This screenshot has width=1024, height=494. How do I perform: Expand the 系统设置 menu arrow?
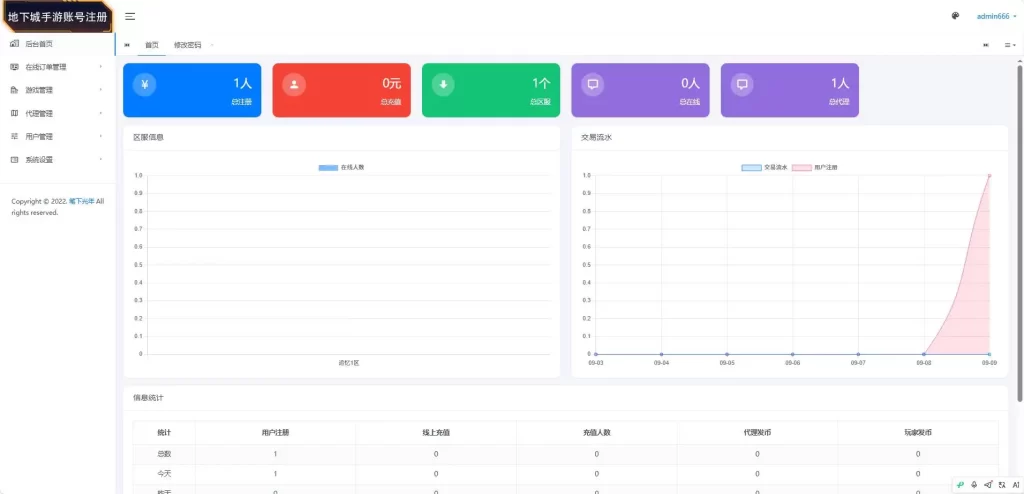(101, 159)
